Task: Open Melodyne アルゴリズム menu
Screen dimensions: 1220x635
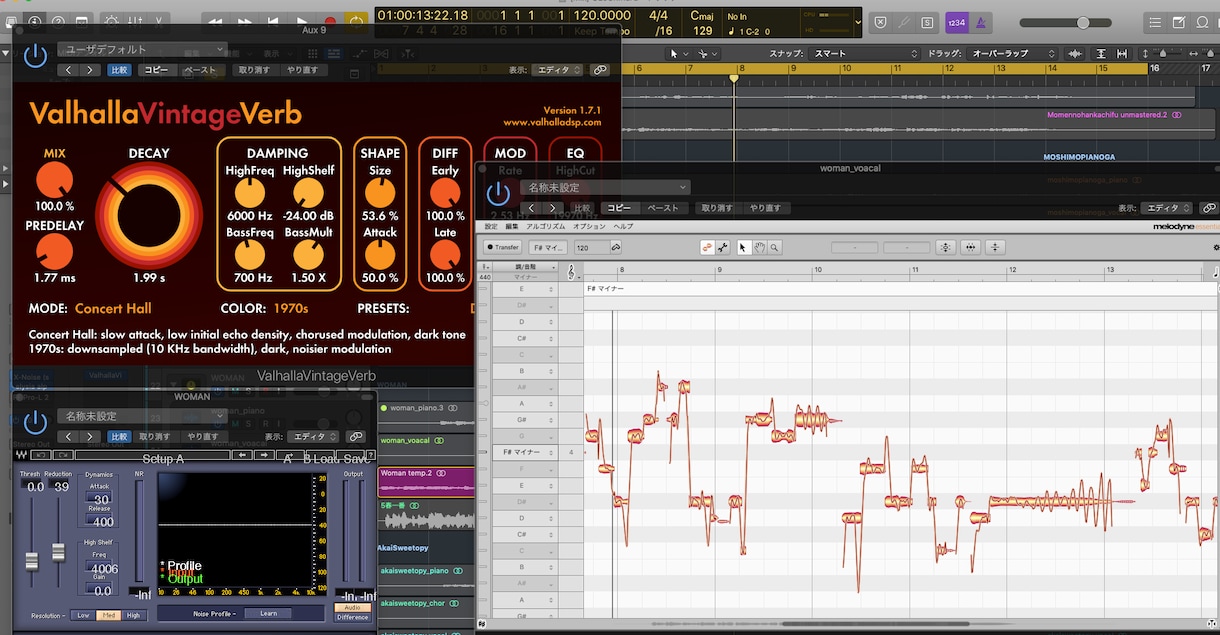Action: pyautogui.click(x=546, y=227)
